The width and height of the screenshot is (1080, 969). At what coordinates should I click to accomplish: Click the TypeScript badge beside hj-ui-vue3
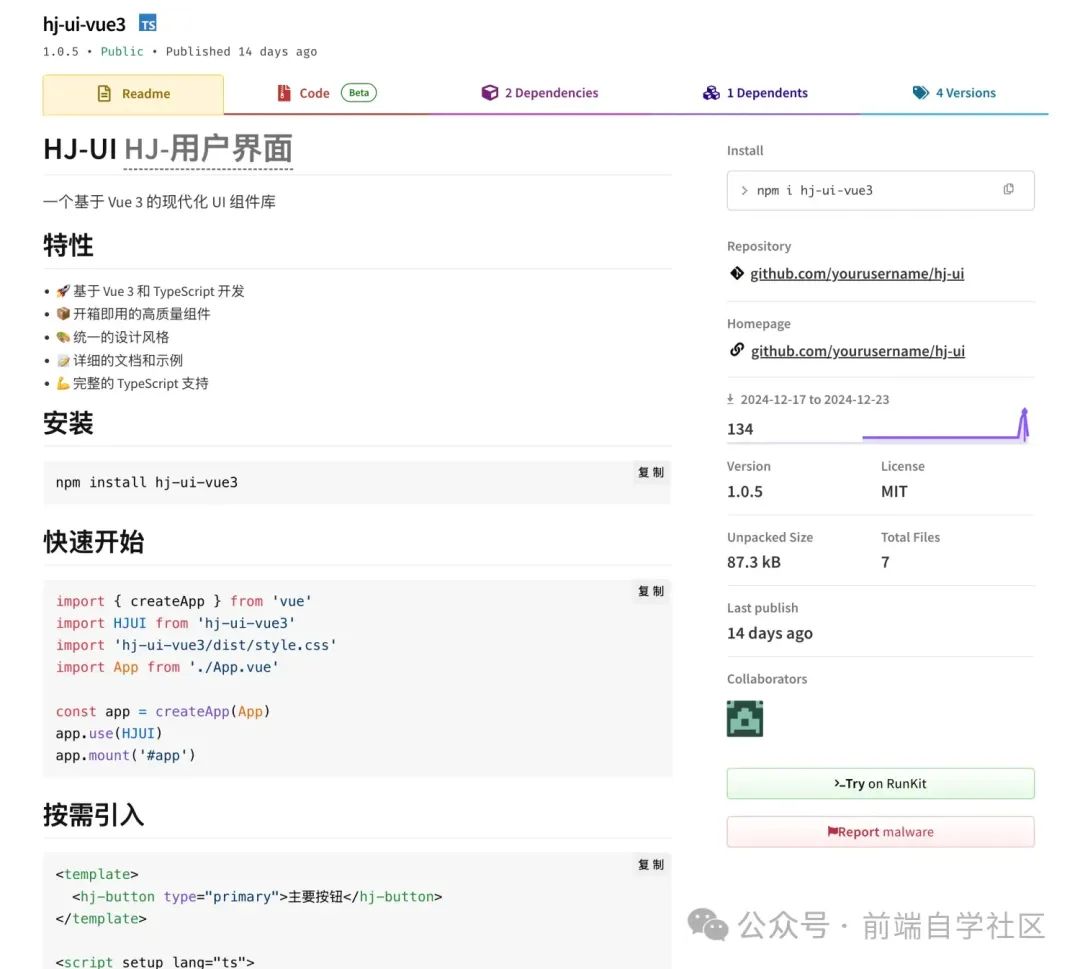(x=147, y=23)
